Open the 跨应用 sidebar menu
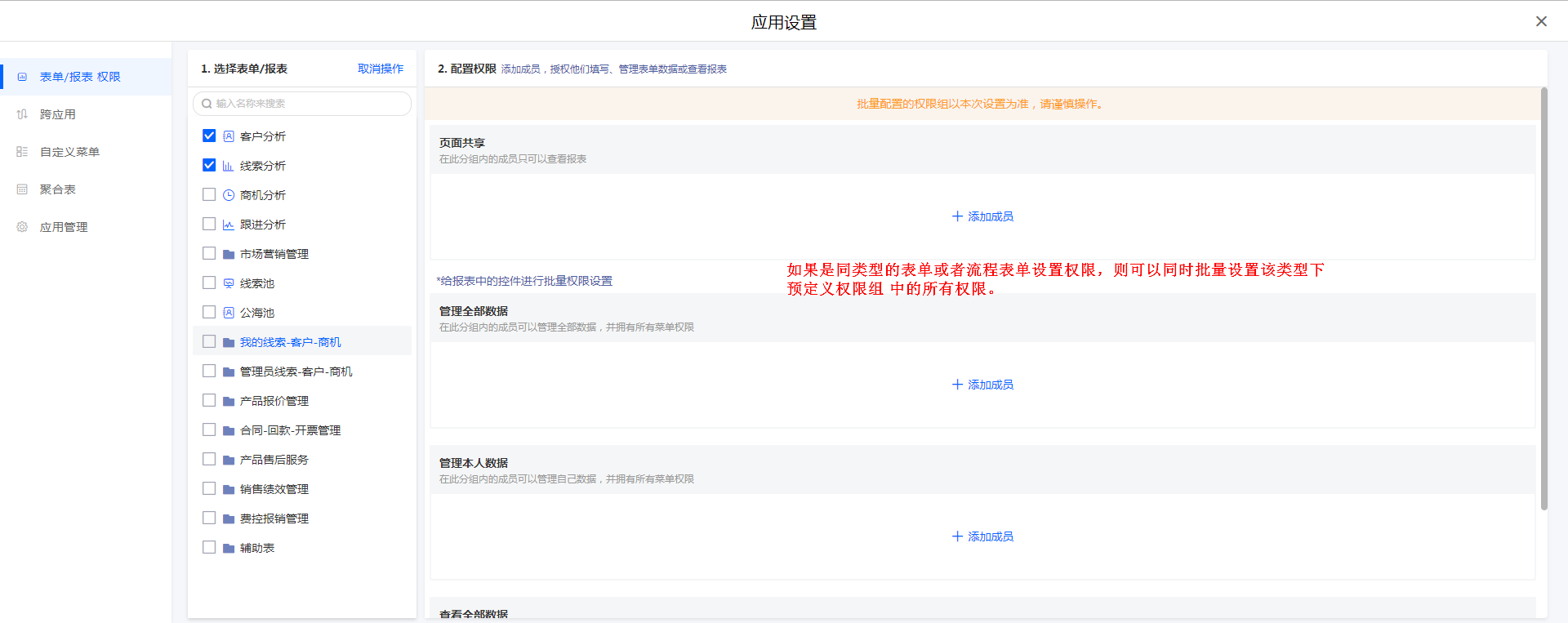Screen dimensions: 1568x623 pyautogui.click(x=57, y=114)
